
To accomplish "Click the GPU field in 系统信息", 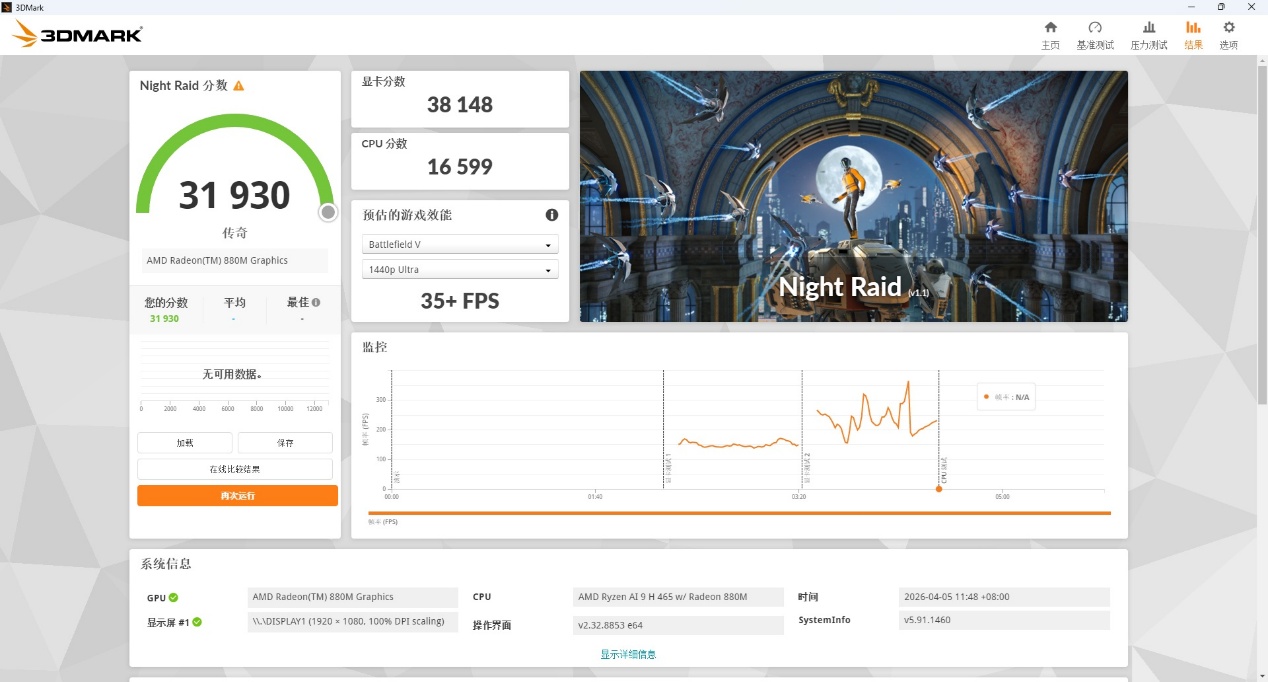I will pyautogui.click(x=353, y=597).
